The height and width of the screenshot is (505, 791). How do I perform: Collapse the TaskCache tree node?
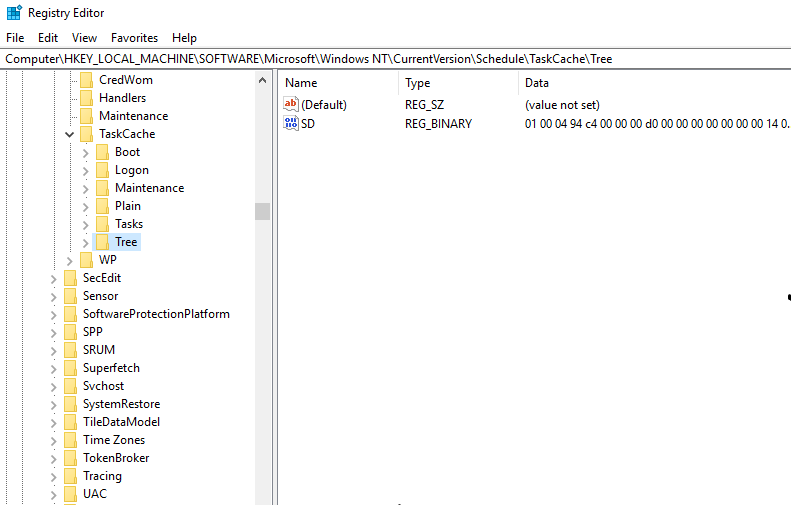69,134
